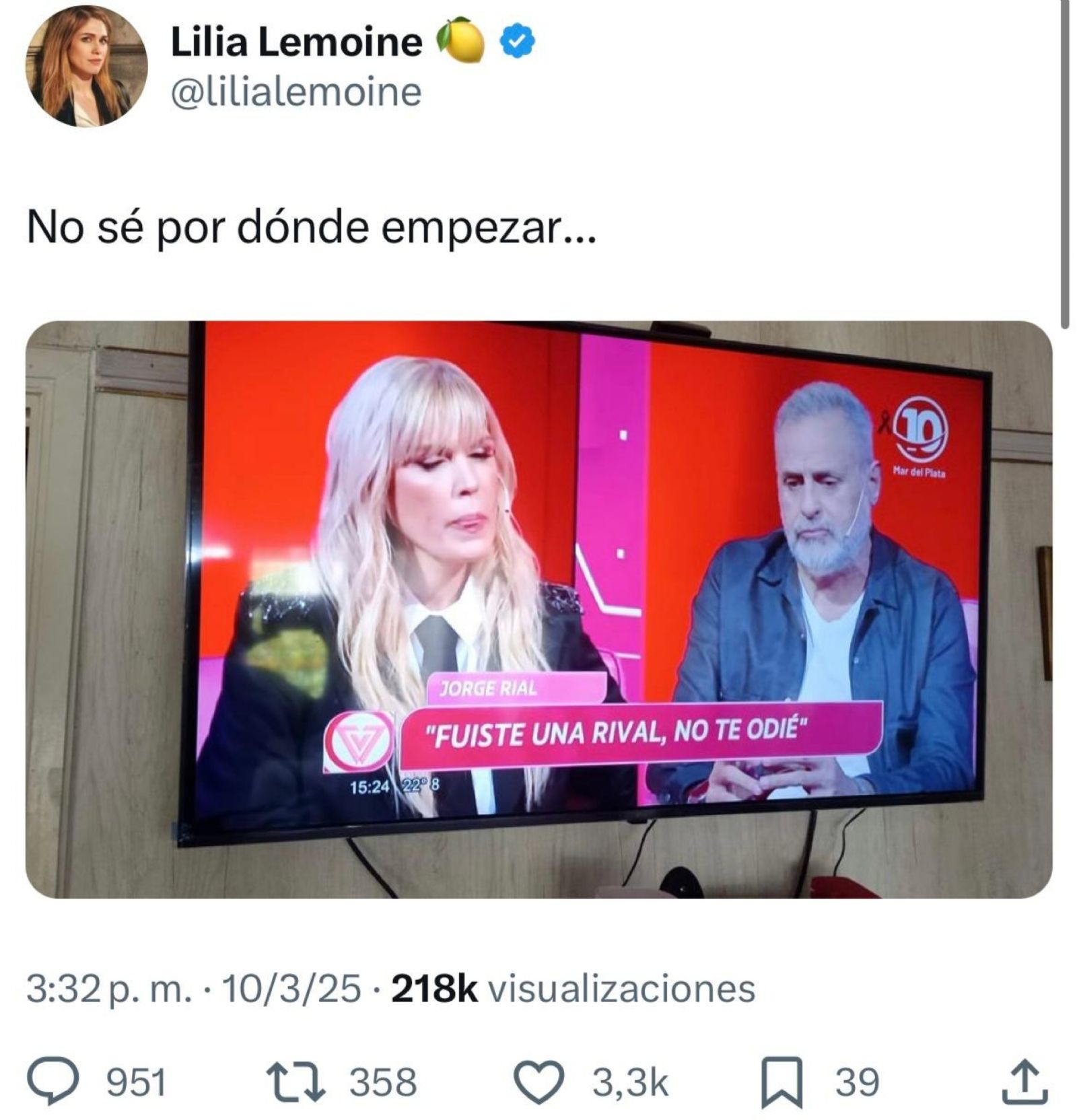The width and height of the screenshot is (1077, 1120).
Task: Open the share upload icon
Action: pos(1024,1082)
